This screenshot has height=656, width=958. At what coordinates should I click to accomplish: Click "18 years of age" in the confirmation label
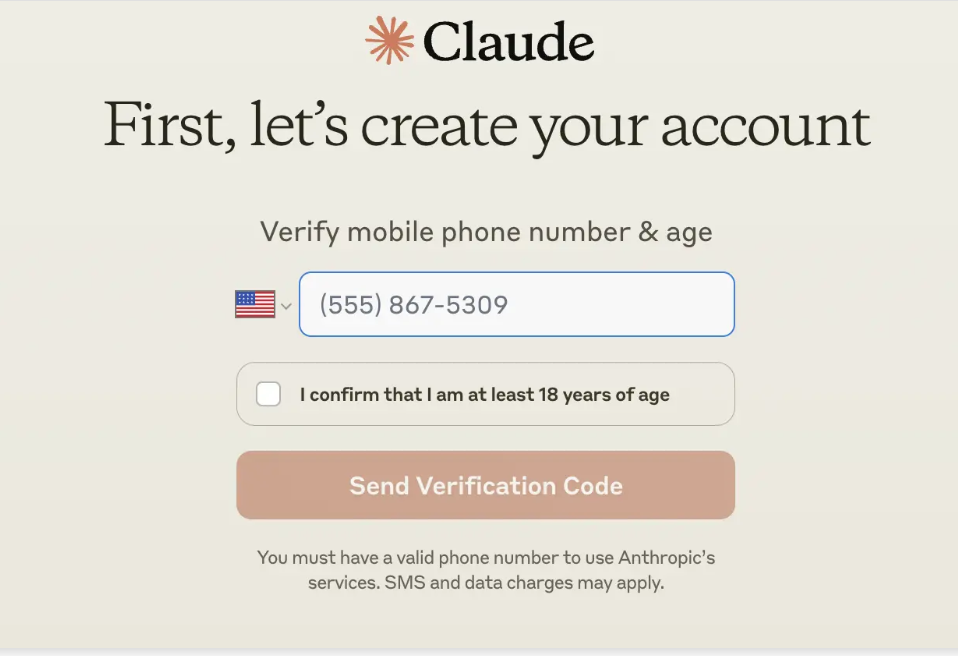pos(604,395)
